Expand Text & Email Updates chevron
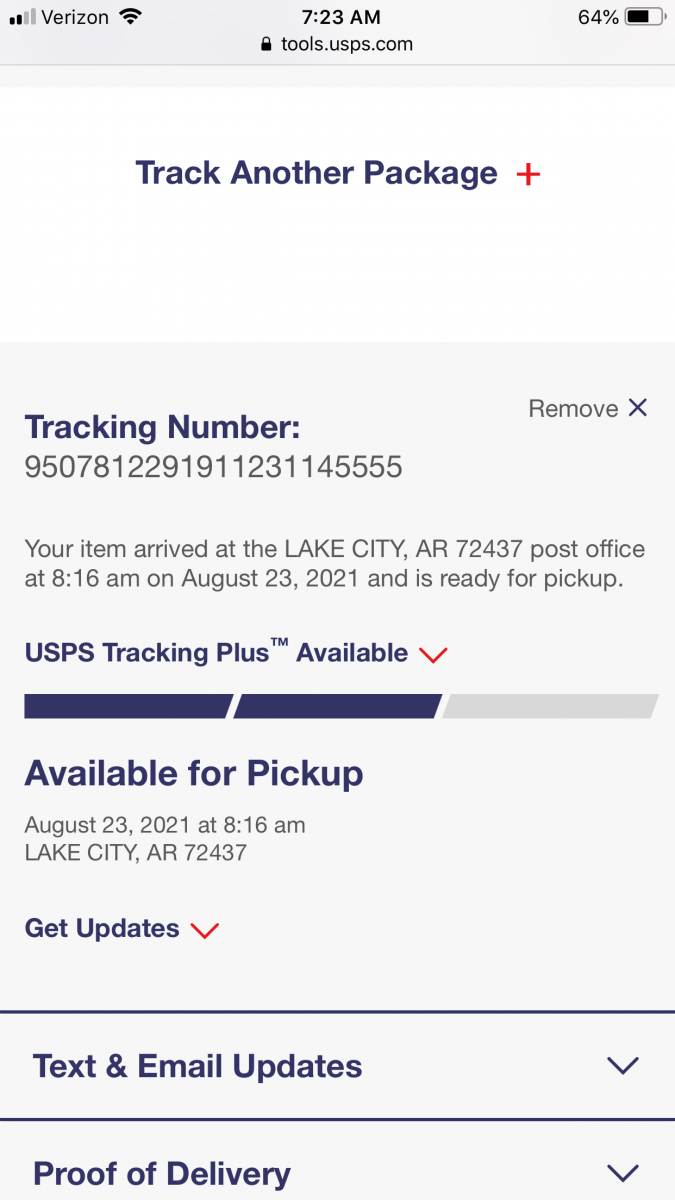This screenshot has width=675, height=1200. 622,1066
